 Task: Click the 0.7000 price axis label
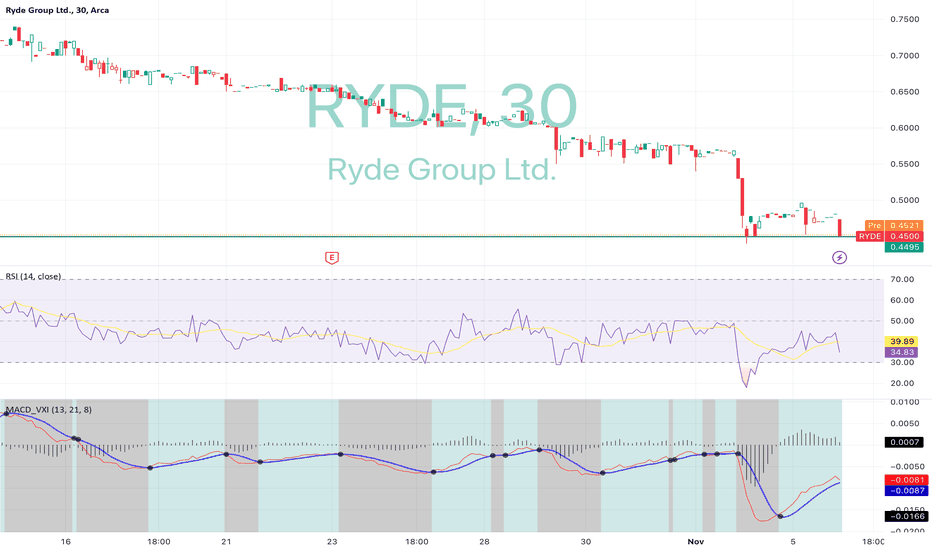click(905, 55)
